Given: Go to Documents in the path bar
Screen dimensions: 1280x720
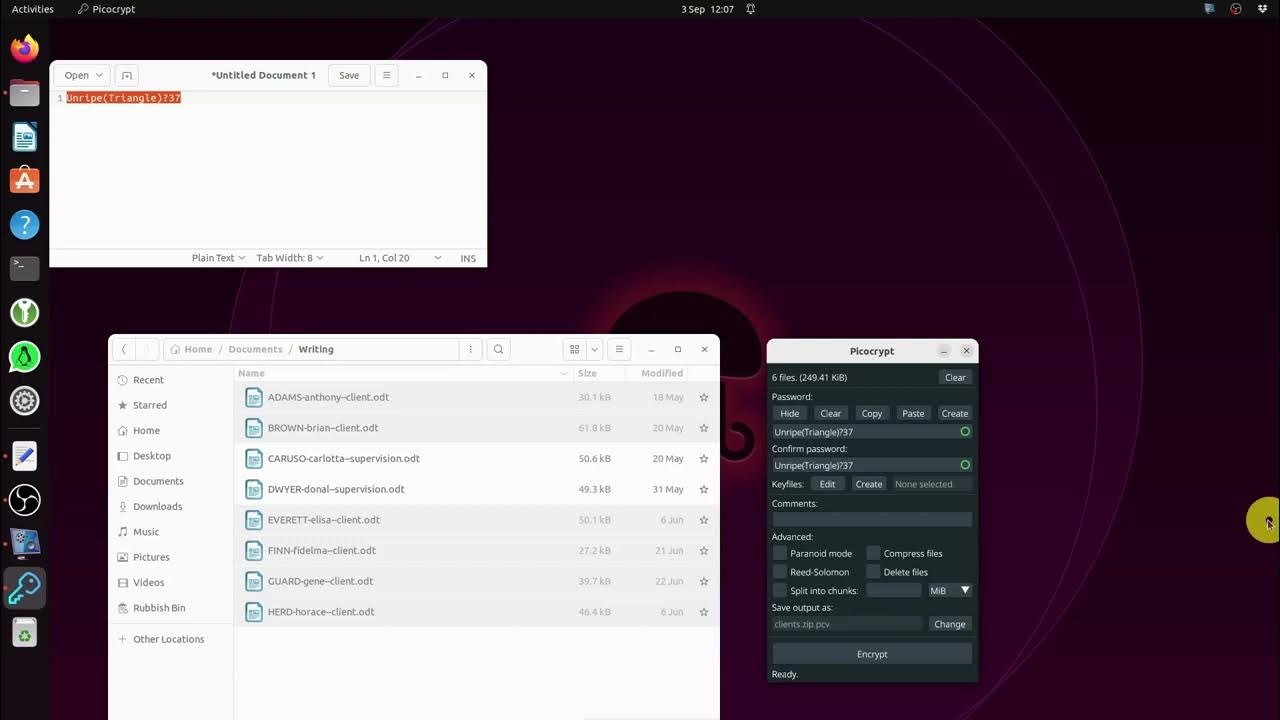Looking at the screenshot, I should pos(255,349).
